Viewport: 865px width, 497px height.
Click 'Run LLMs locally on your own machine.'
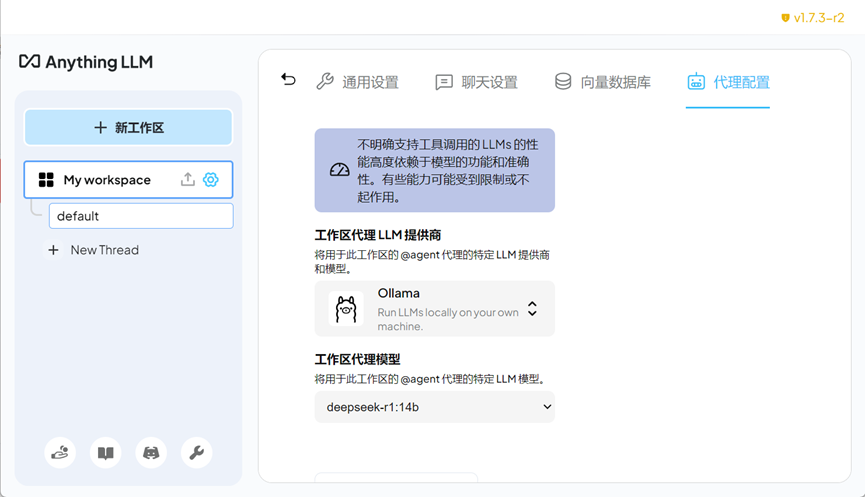[x=448, y=319]
